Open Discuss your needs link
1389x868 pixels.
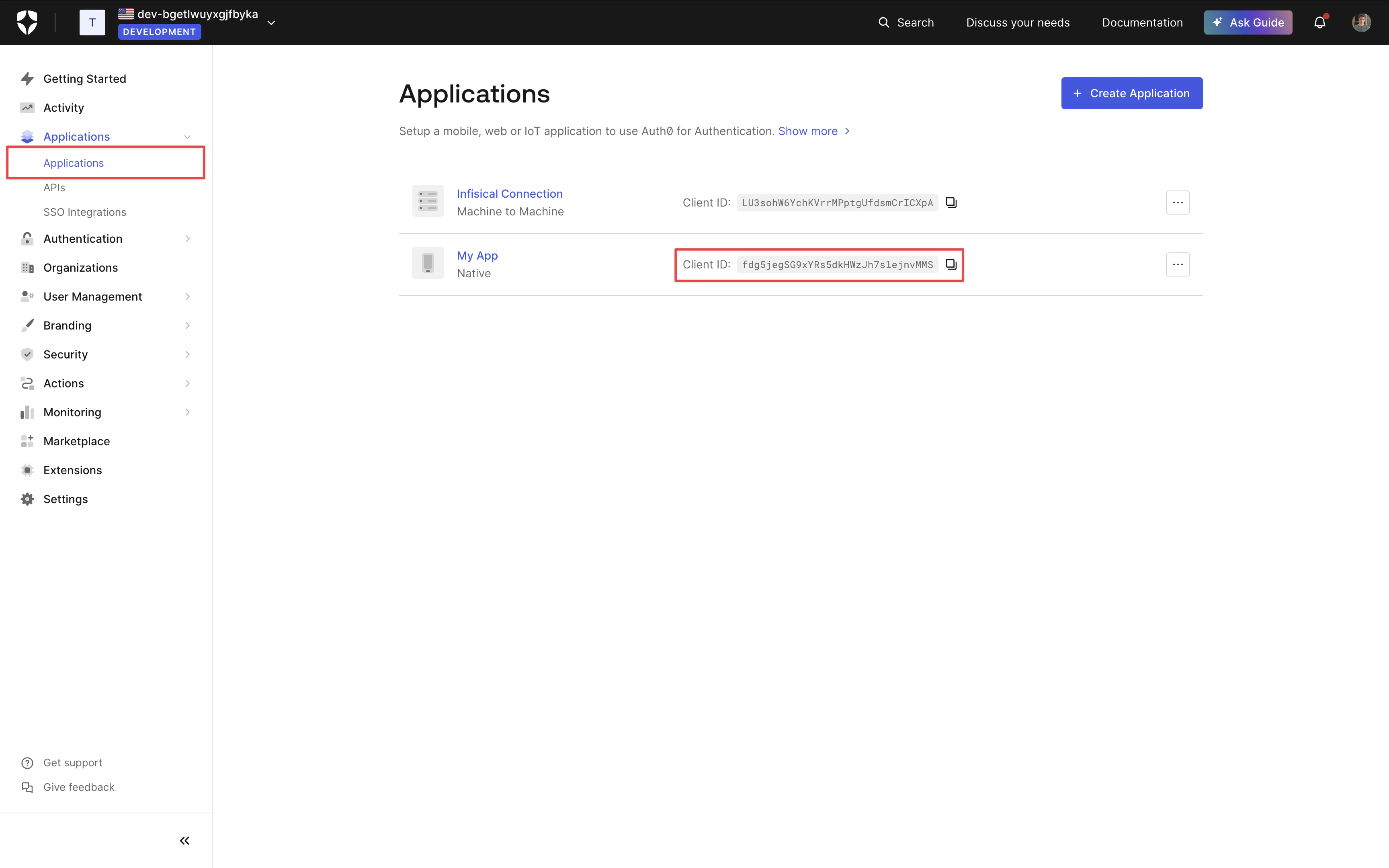tap(1018, 23)
